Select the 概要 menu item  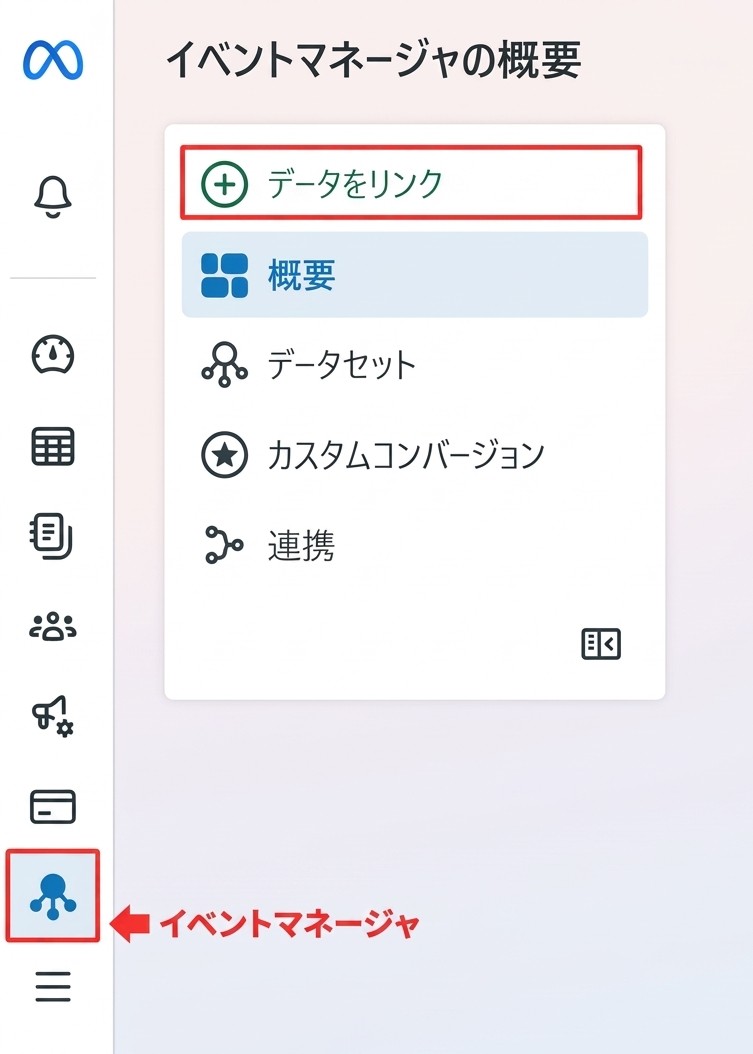tap(415, 274)
